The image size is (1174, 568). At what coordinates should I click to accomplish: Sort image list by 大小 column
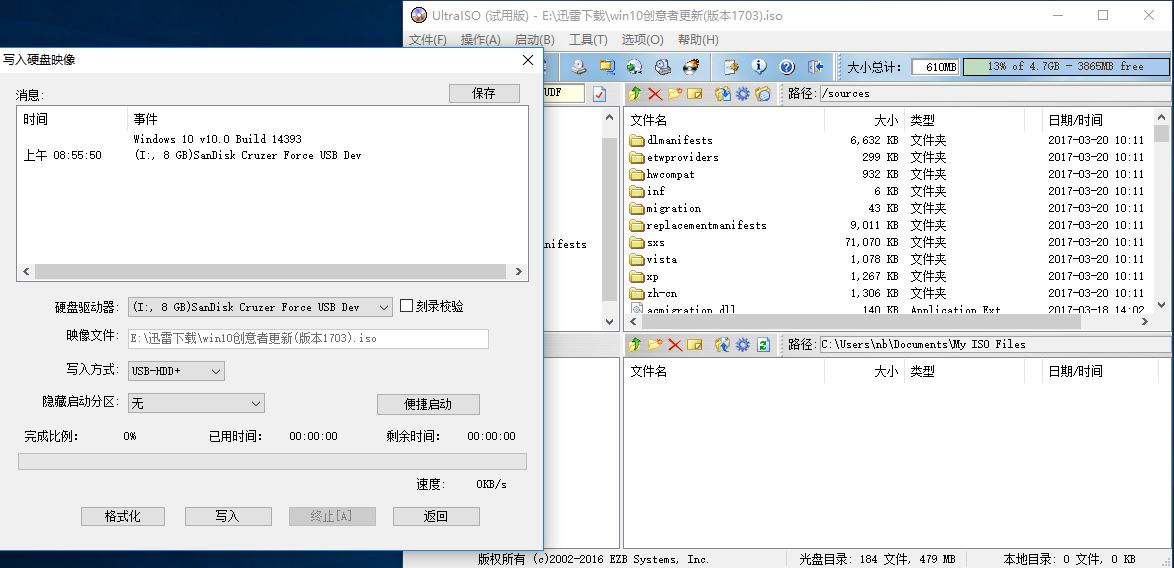click(863, 120)
